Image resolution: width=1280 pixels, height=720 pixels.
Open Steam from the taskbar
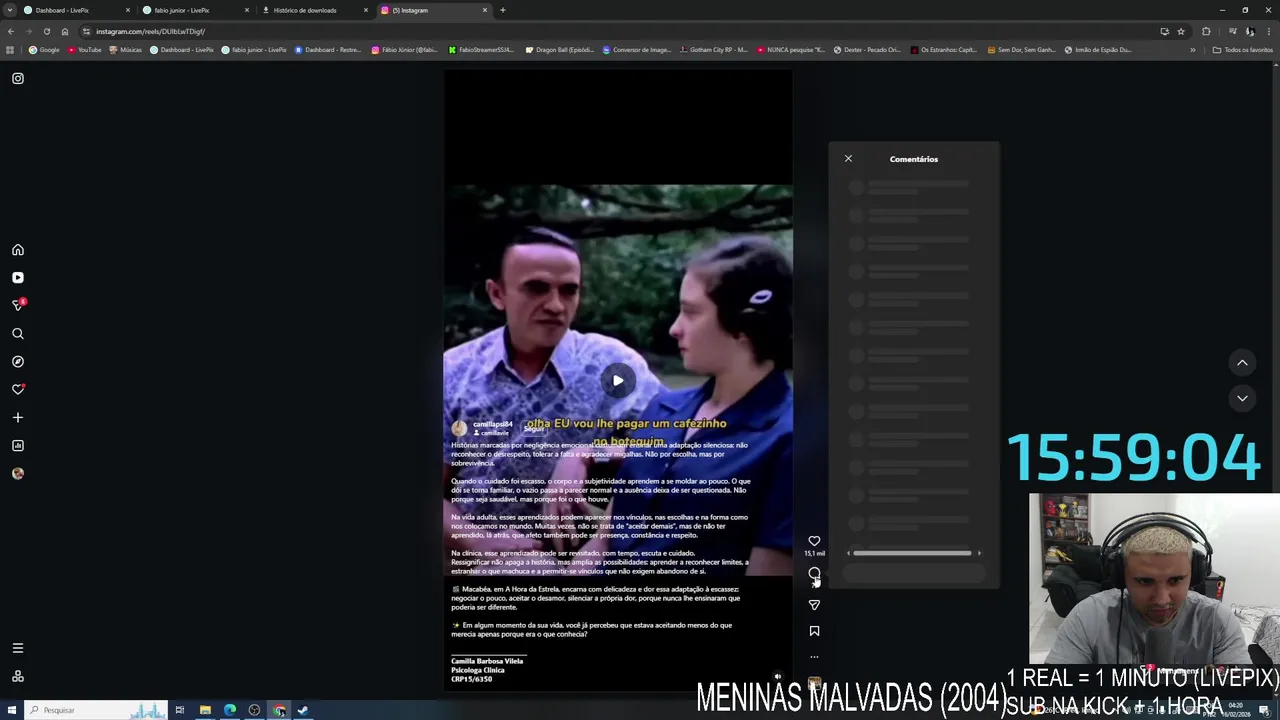pos(303,710)
